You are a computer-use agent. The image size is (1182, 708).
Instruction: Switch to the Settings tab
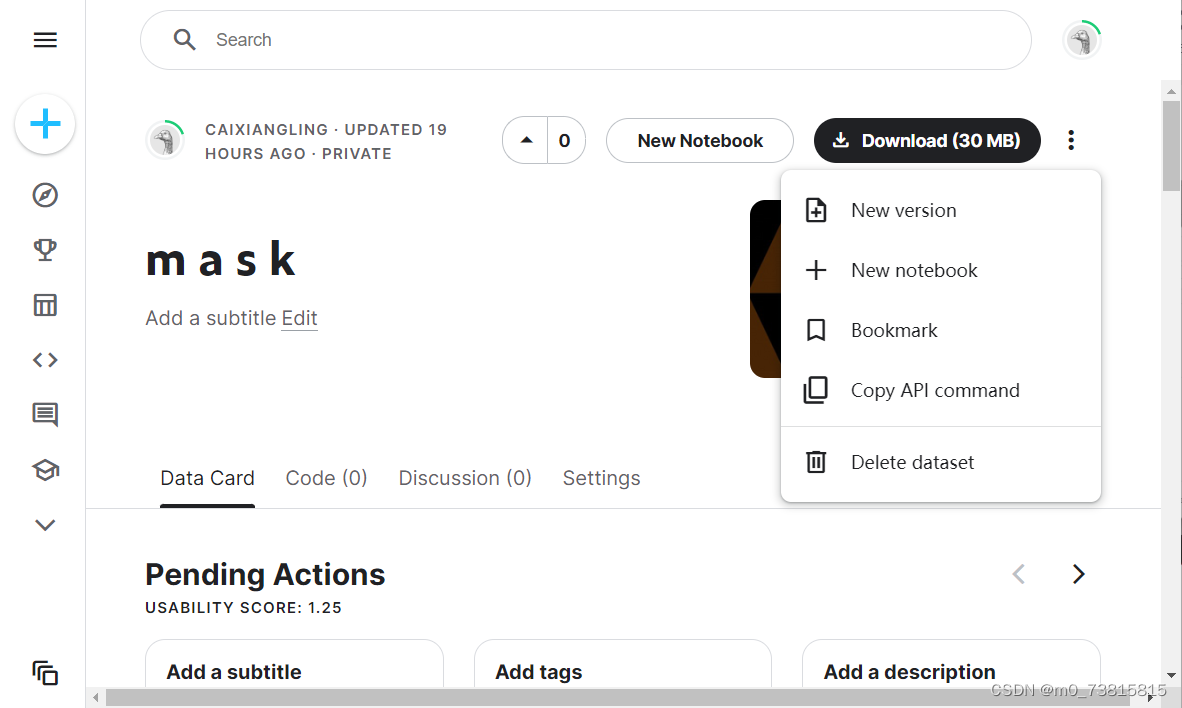[601, 478]
